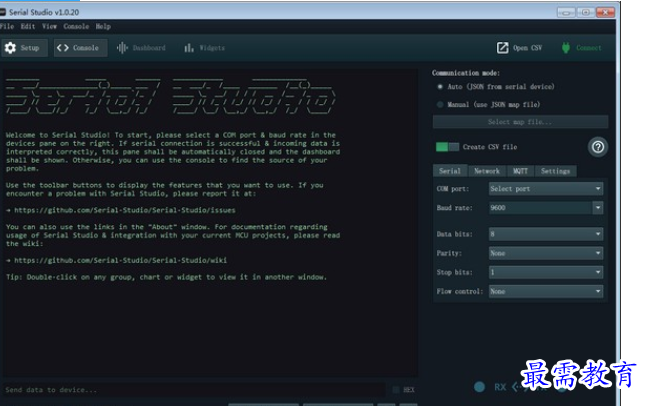
Task: Open the Parity dropdown
Action: (546, 253)
